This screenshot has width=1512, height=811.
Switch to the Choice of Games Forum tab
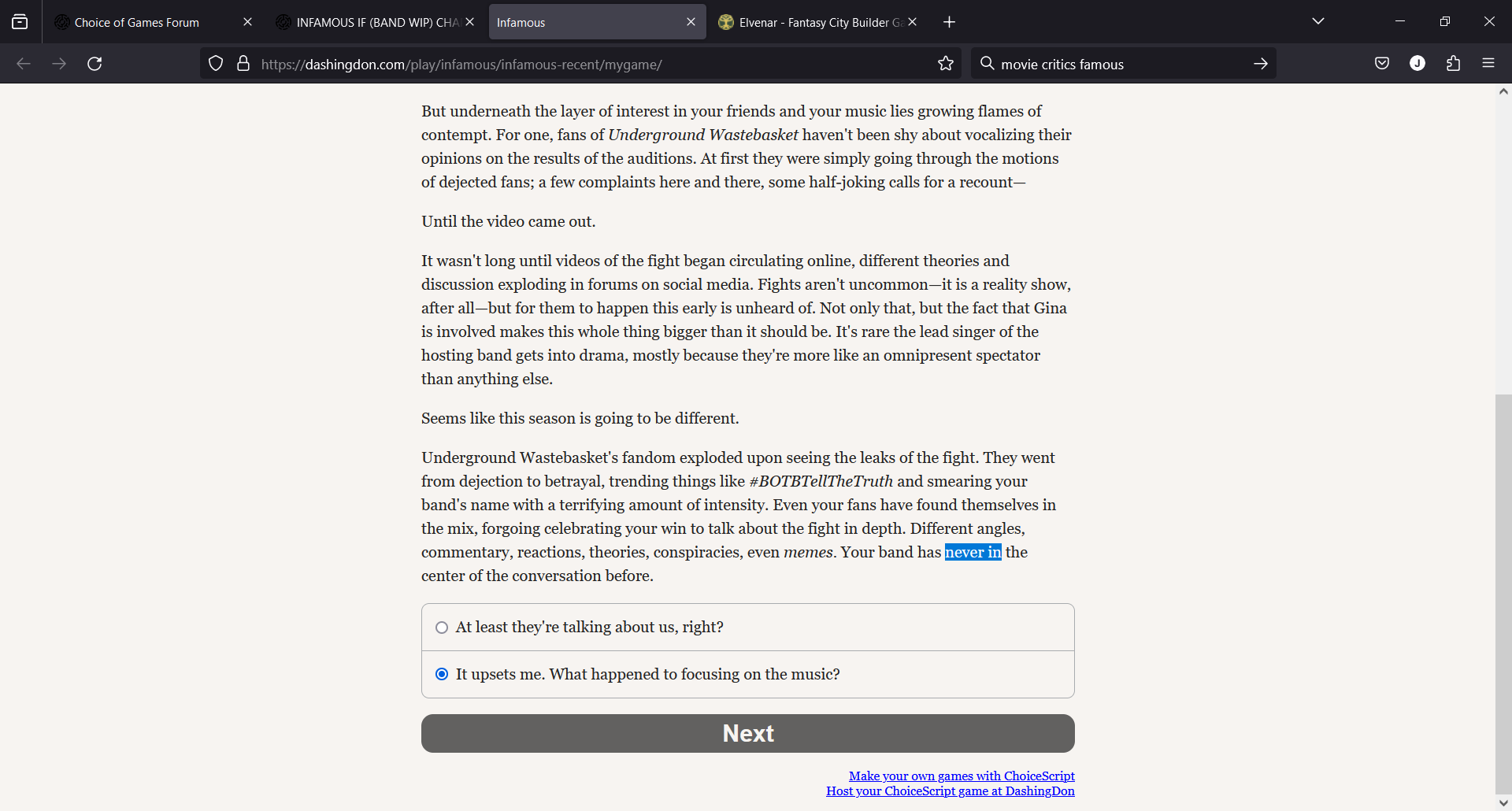coord(154,22)
